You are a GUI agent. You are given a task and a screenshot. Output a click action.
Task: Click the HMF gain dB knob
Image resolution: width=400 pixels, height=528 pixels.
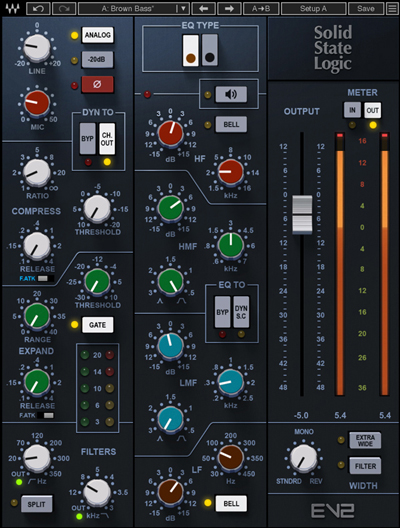pos(170,208)
